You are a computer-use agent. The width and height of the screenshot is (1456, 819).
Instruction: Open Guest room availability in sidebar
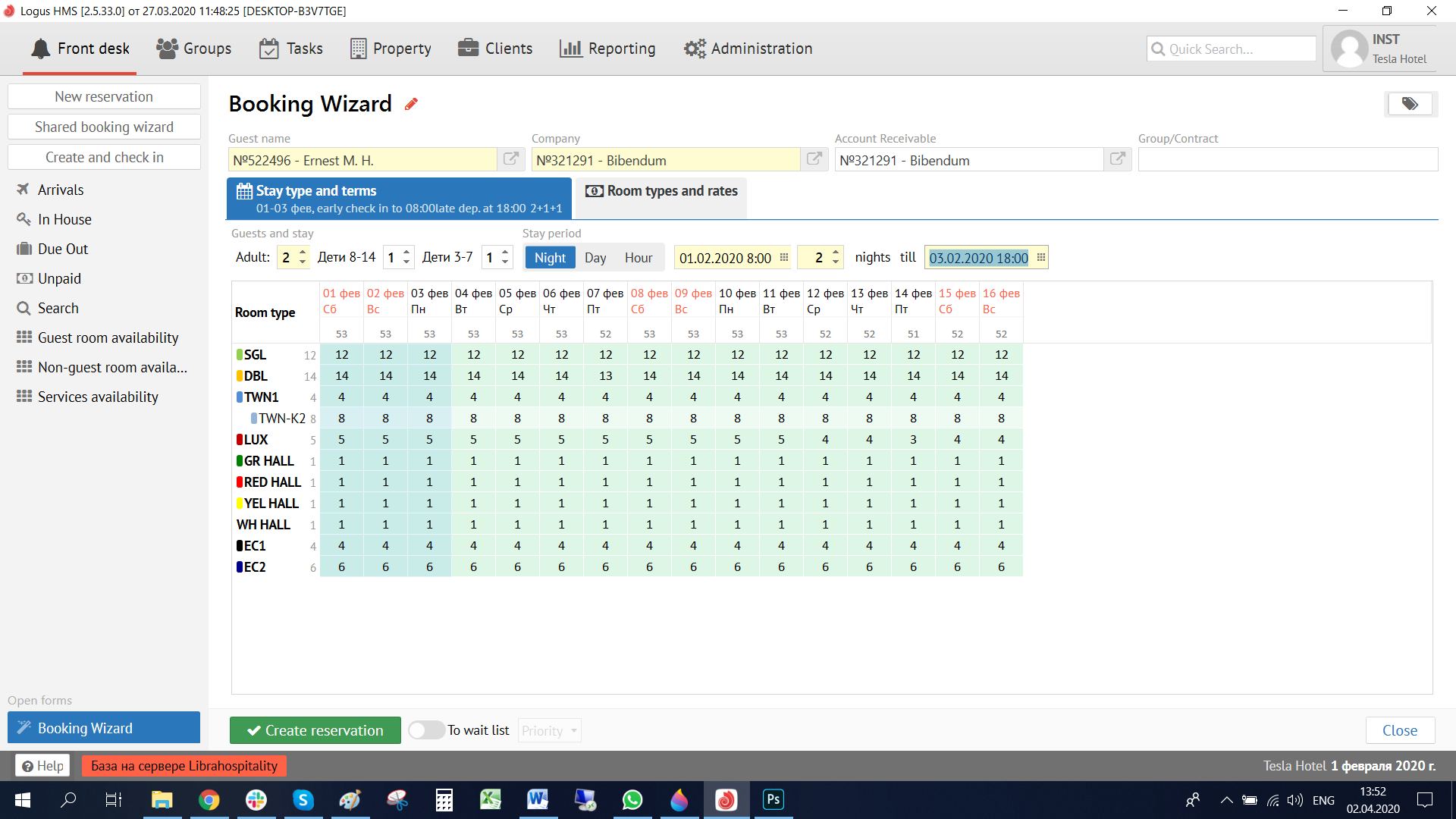click(108, 337)
